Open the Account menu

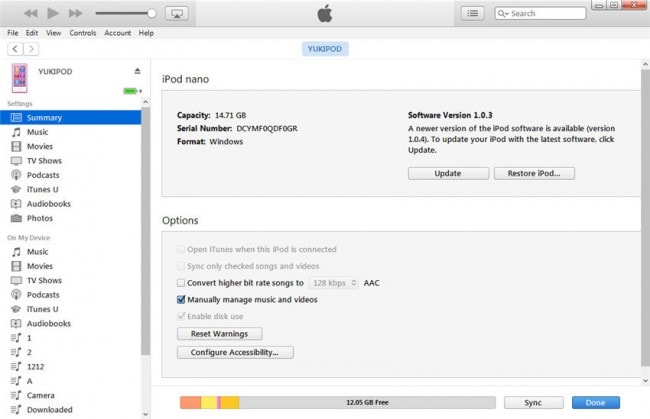(117, 33)
